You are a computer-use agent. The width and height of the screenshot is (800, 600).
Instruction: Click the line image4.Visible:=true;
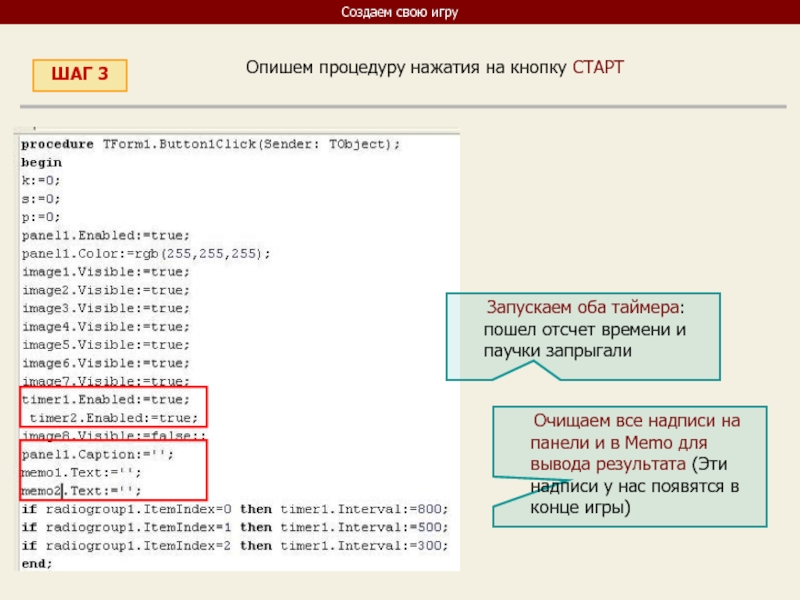[106, 327]
